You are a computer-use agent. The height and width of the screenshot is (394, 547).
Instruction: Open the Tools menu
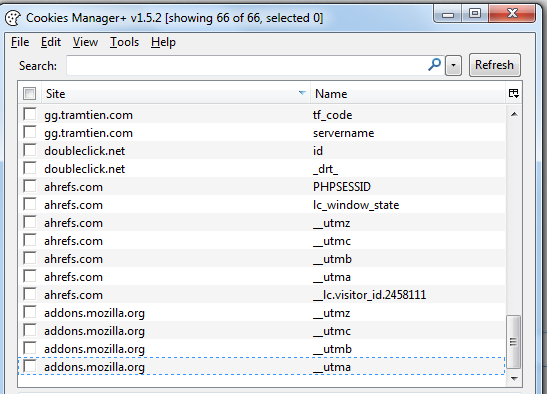[125, 42]
